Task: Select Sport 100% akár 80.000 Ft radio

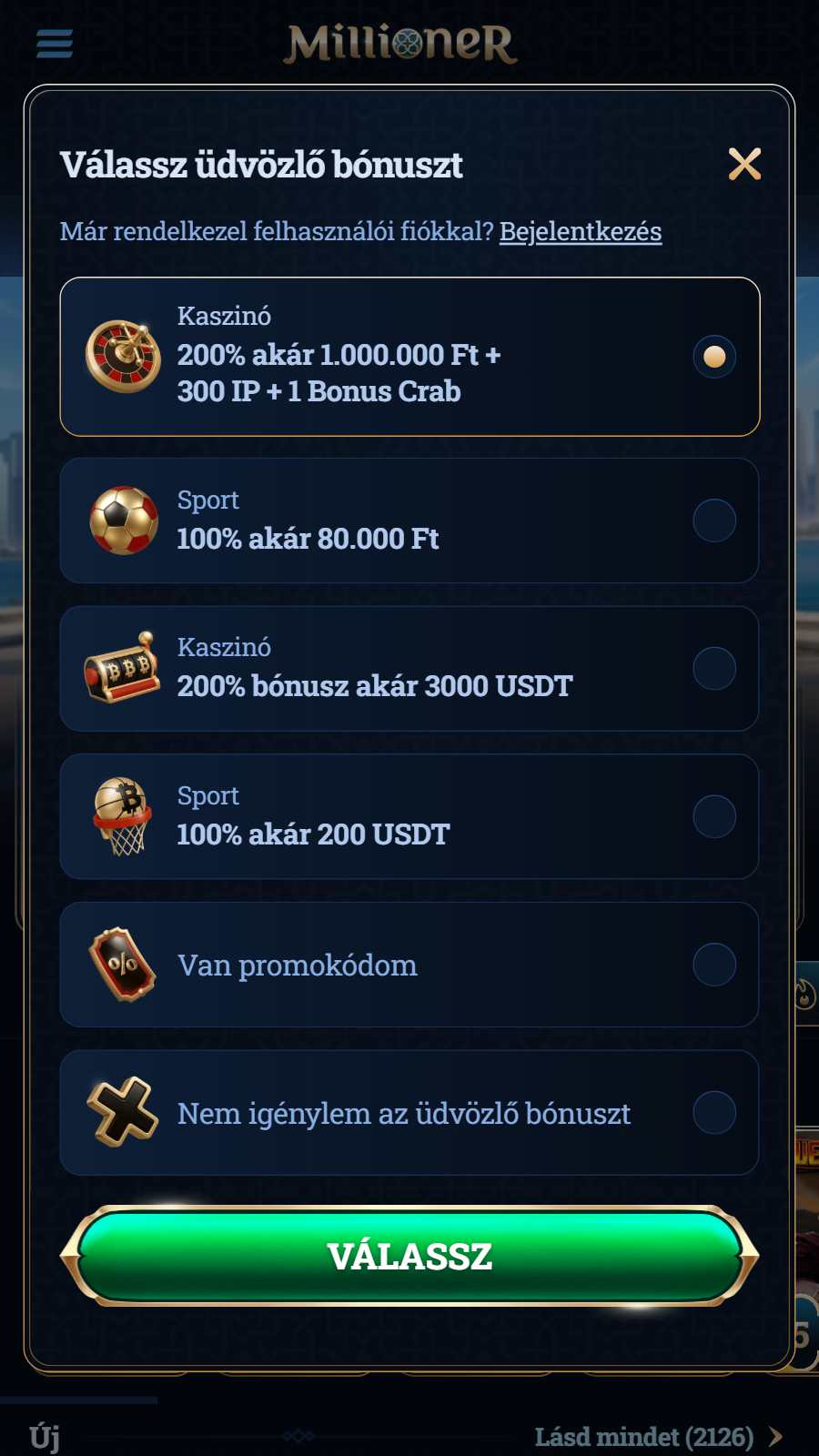Action: [x=714, y=521]
